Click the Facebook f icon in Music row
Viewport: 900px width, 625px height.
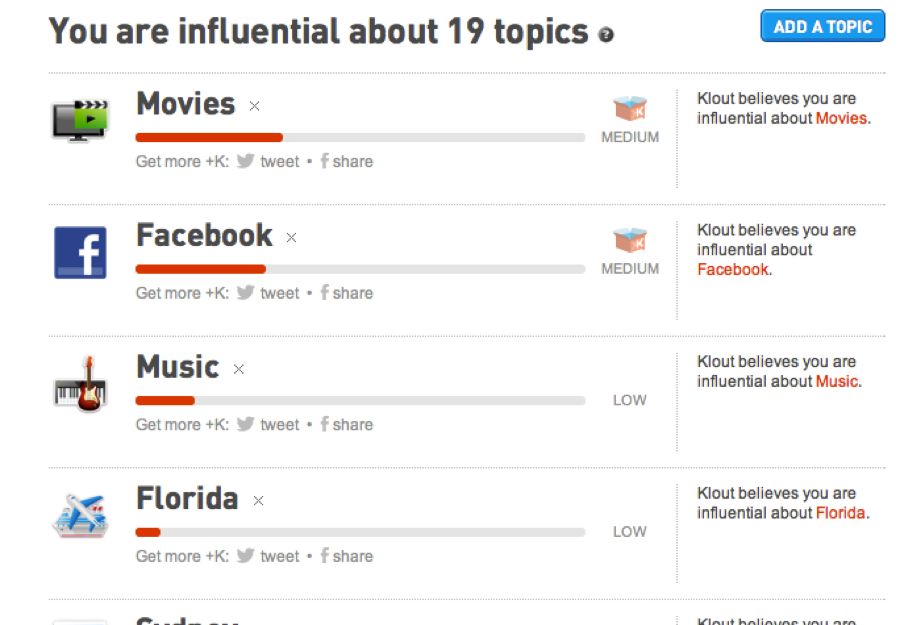point(324,424)
